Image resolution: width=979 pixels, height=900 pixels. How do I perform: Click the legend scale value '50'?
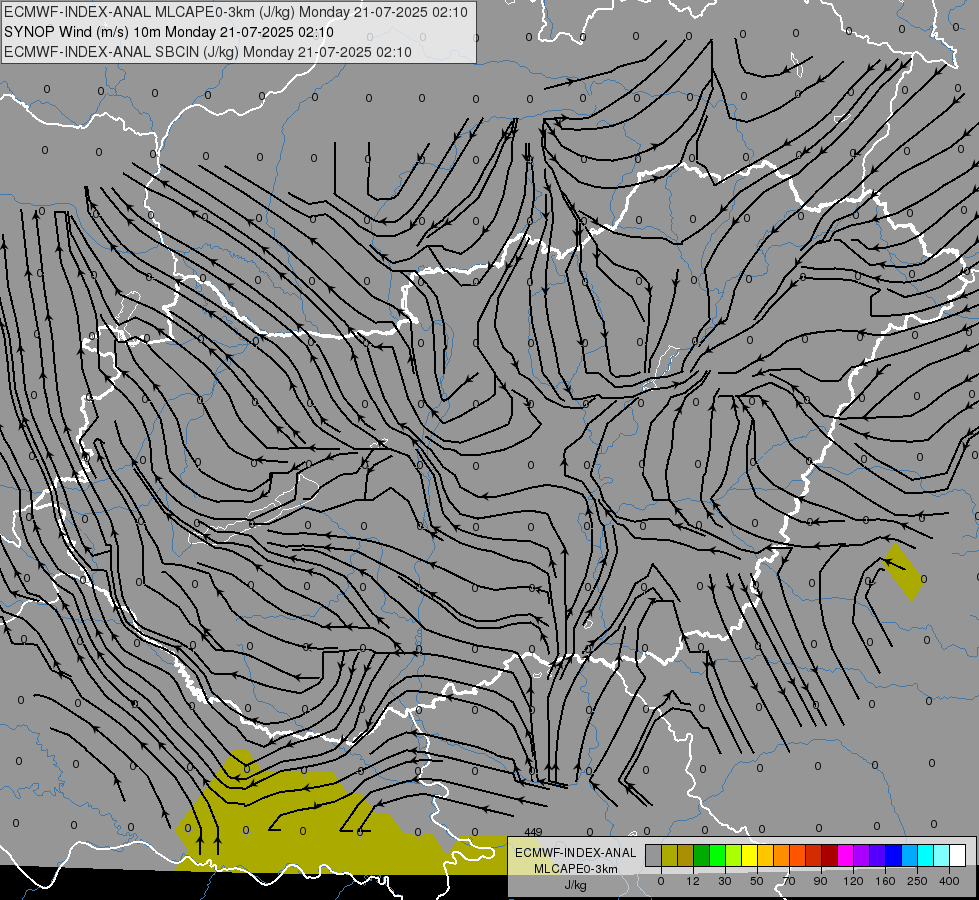(x=757, y=882)
